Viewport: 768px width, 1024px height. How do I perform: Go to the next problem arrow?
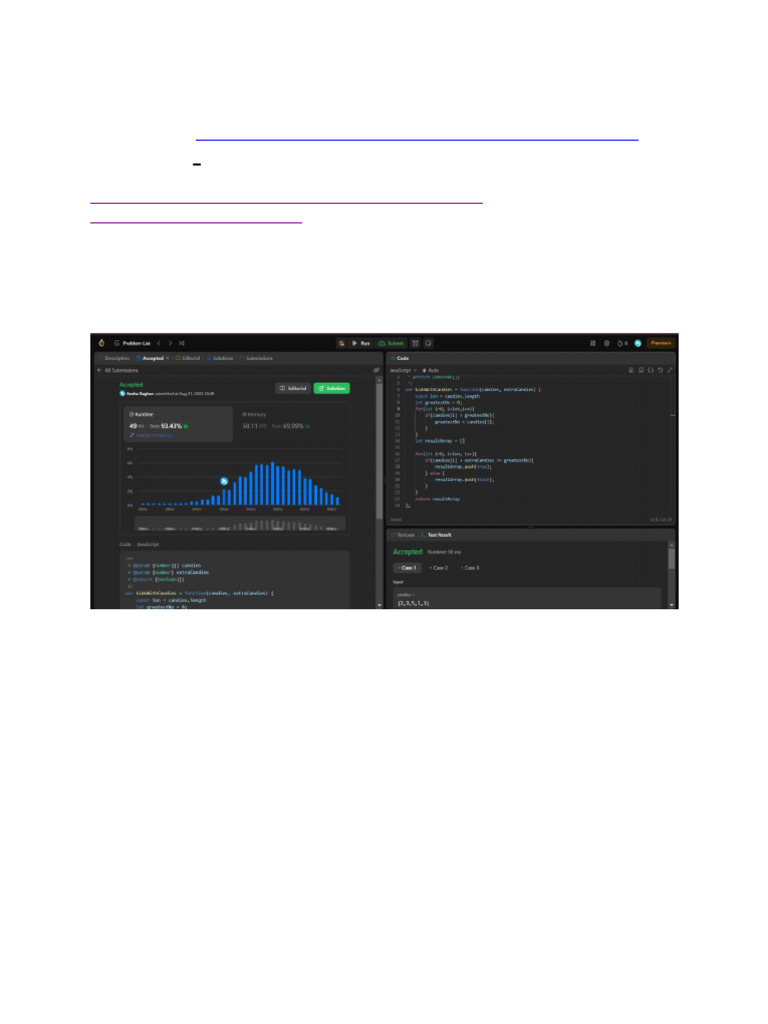point(170,343)
